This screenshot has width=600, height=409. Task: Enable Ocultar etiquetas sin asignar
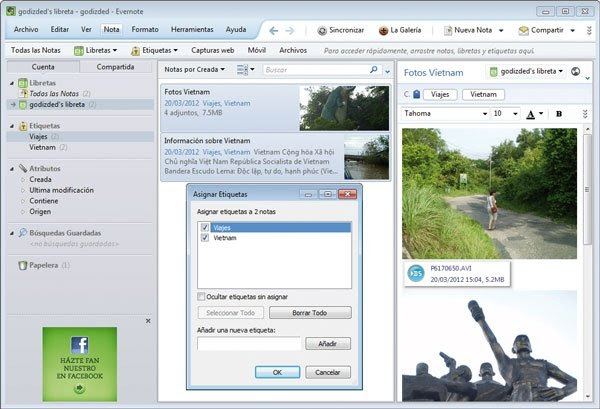coord(201,297)
